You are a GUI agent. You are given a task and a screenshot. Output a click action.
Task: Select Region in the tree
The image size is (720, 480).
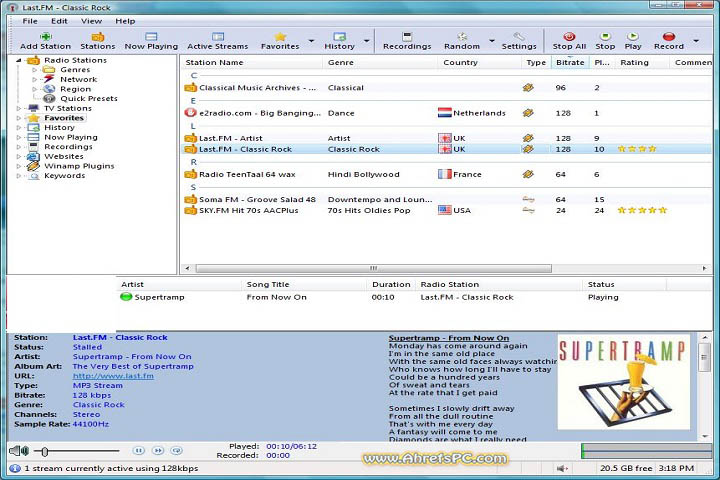75,89
